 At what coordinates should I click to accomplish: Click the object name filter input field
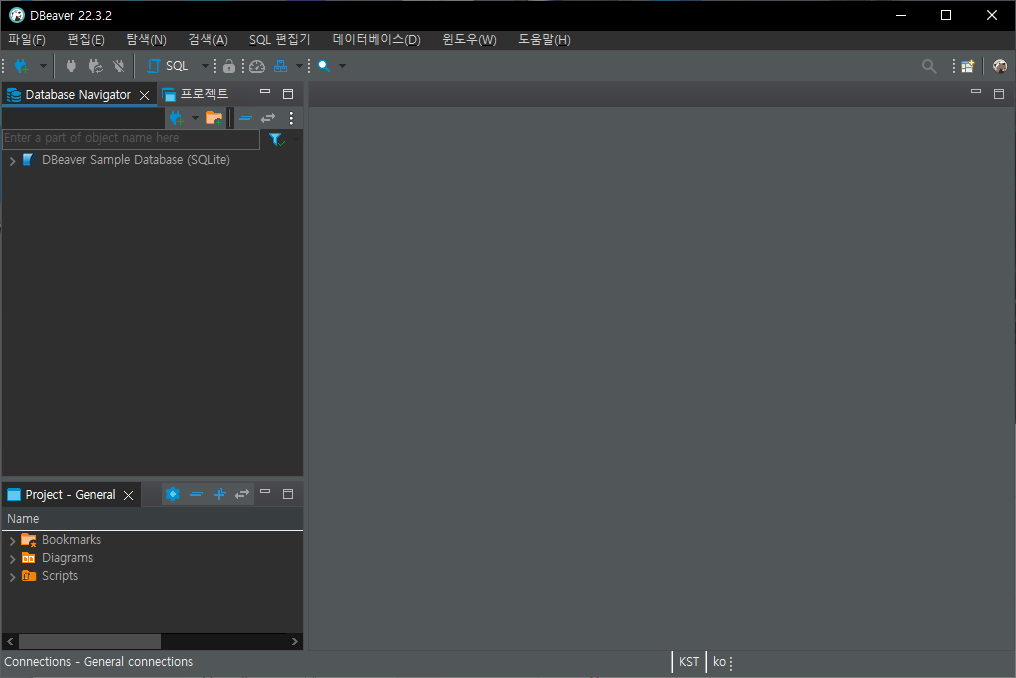pyautogui.click(x=131, y=138)
